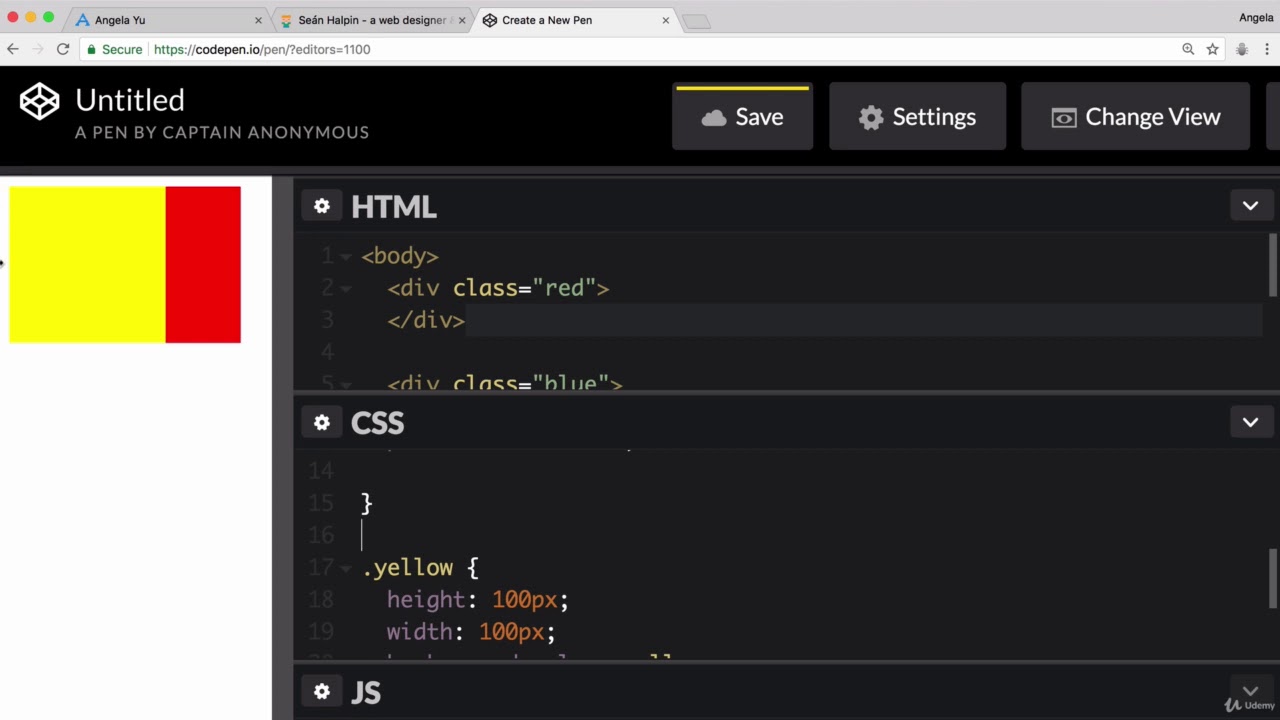Screen dimensions: 1280x720
Task: Open pen Settings
Action: pos(917,117)
